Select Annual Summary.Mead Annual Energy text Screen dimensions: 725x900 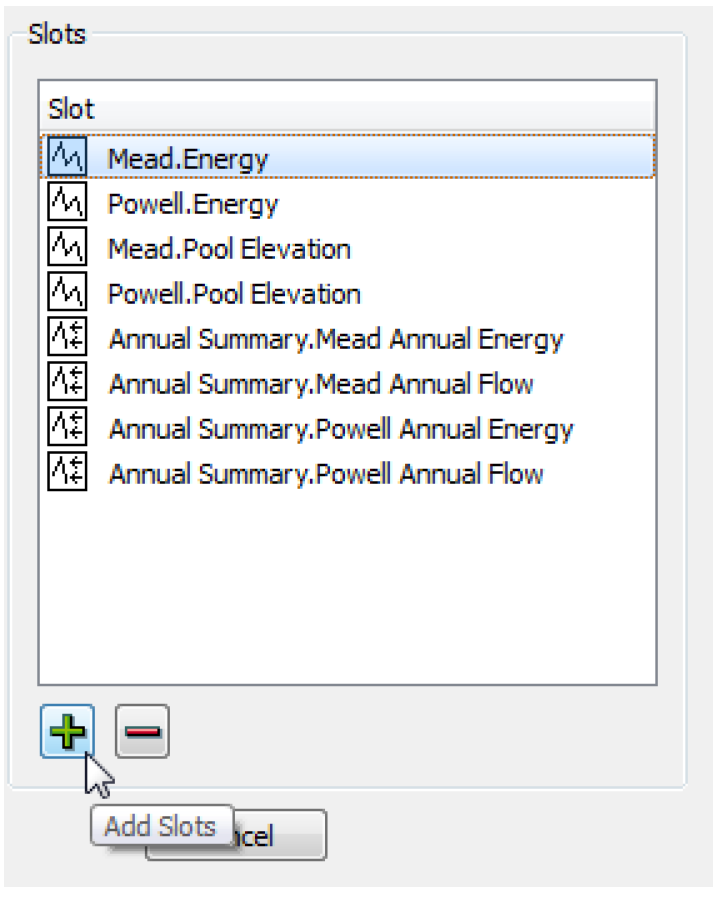(336, 339)
